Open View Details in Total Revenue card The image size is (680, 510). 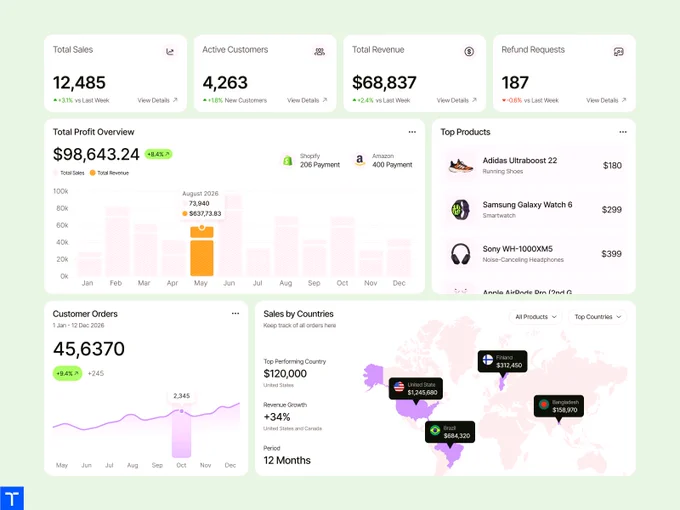click(457, 100)
